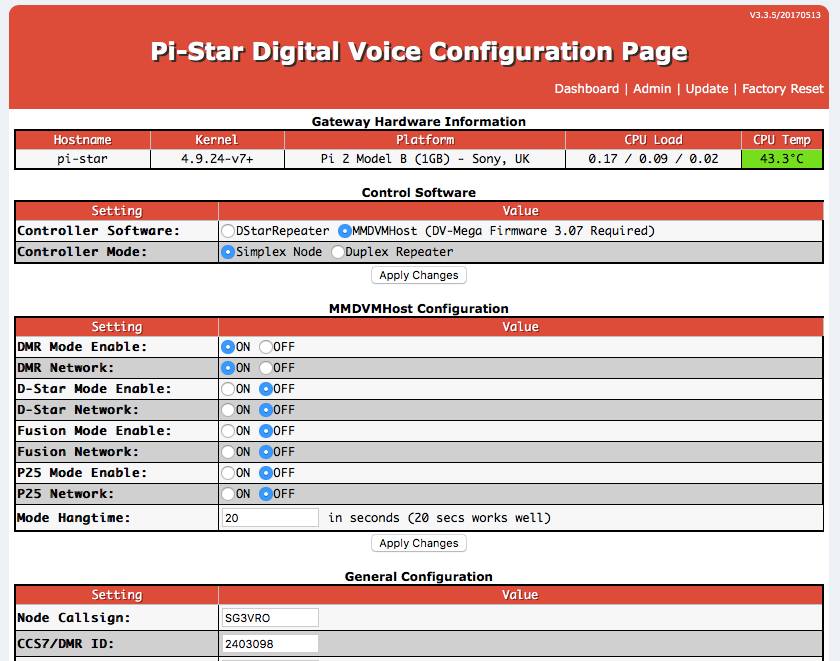Click the Controller Mode: label

click(x=81, y=252)
